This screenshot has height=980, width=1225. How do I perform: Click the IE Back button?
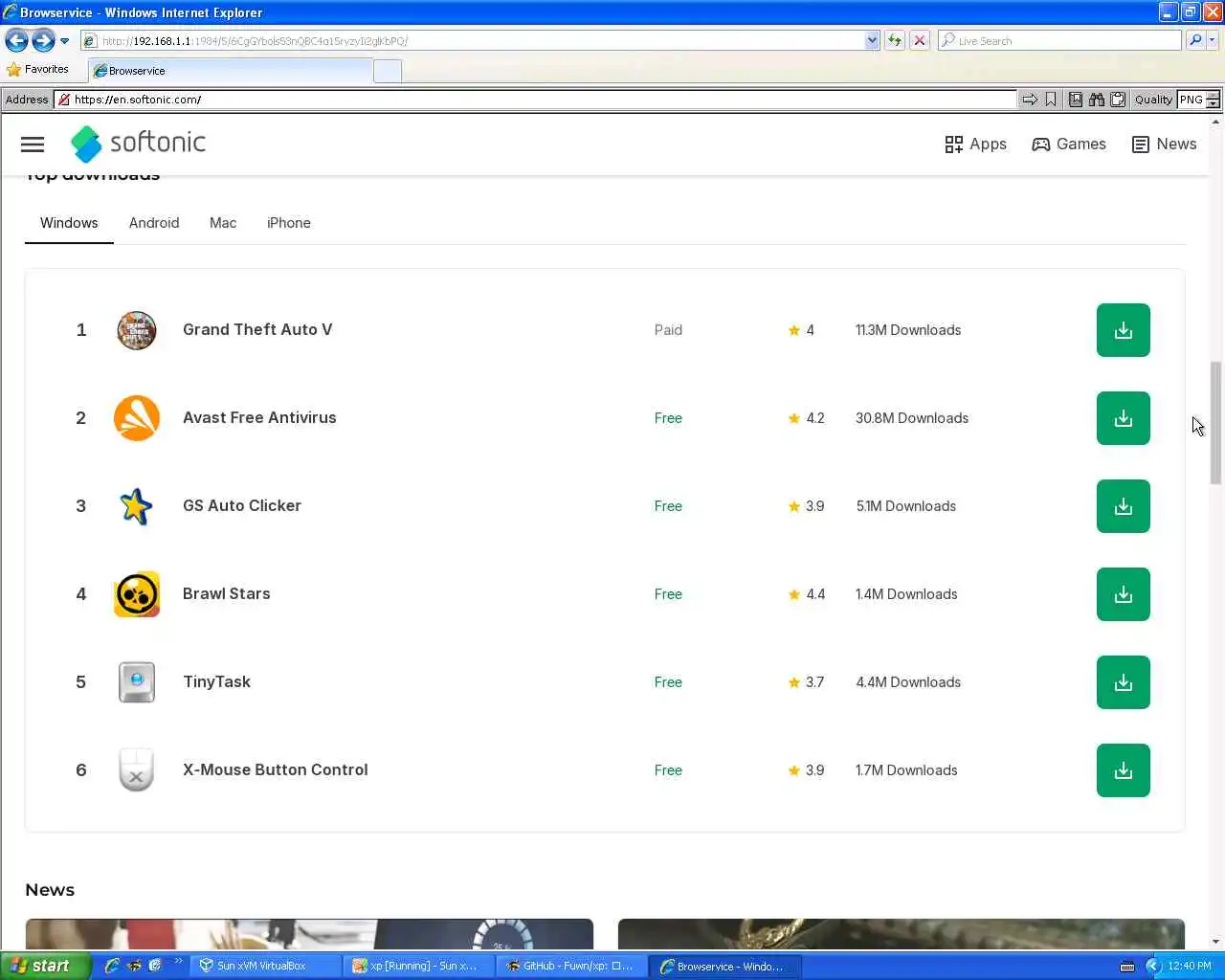[x=16, y=40]
